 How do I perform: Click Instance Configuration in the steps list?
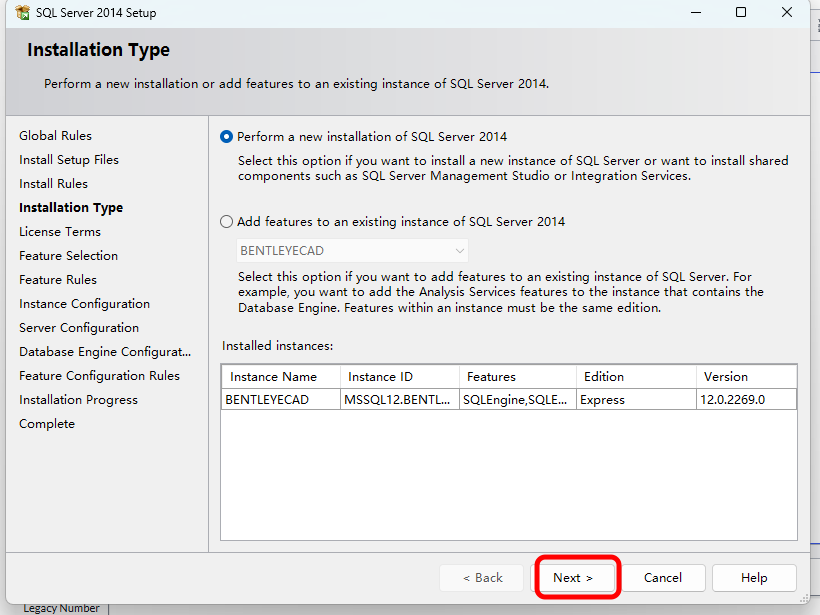click(x=84, y=304)
